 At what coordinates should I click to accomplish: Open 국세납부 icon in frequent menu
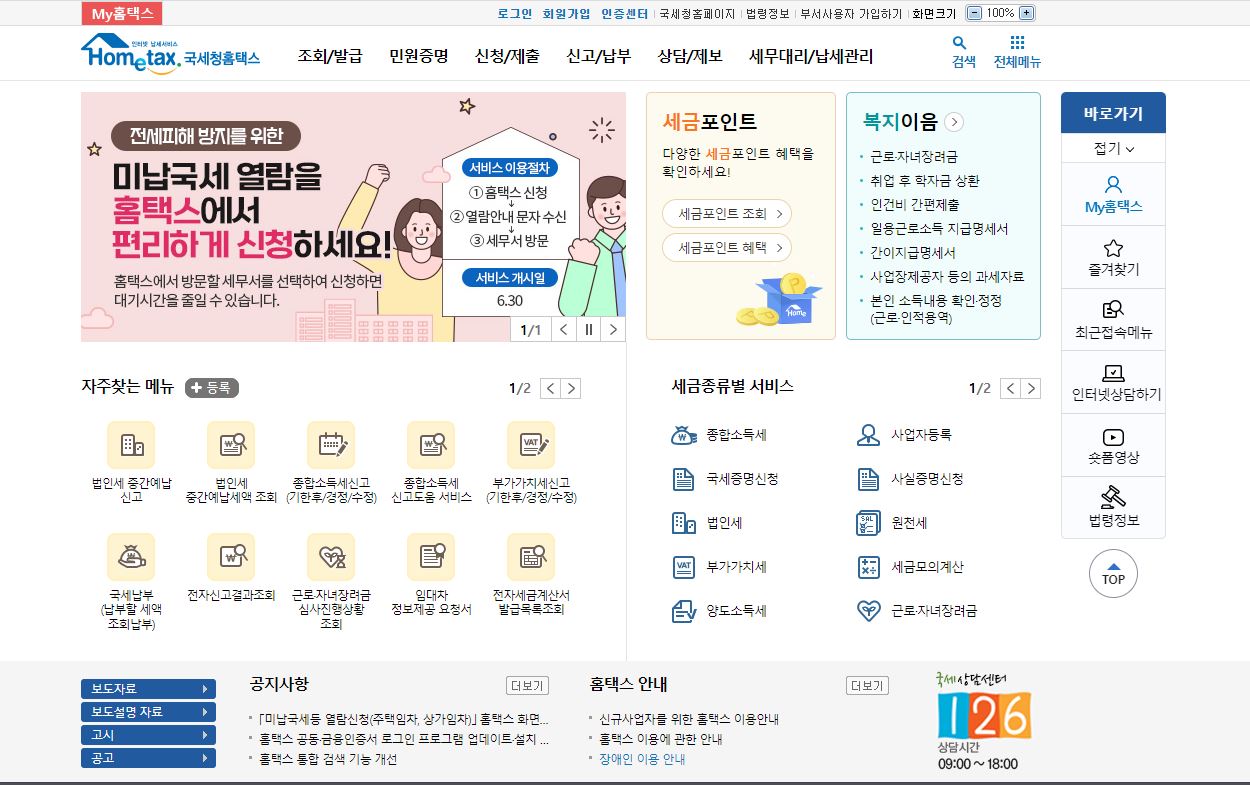131,557
